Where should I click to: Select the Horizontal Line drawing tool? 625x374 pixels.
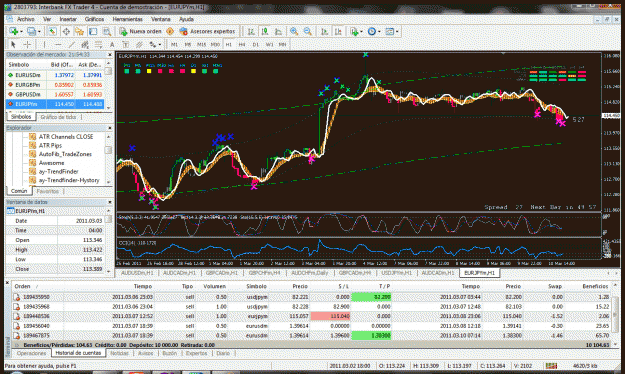pyautogui.click(x=58, y=44)
